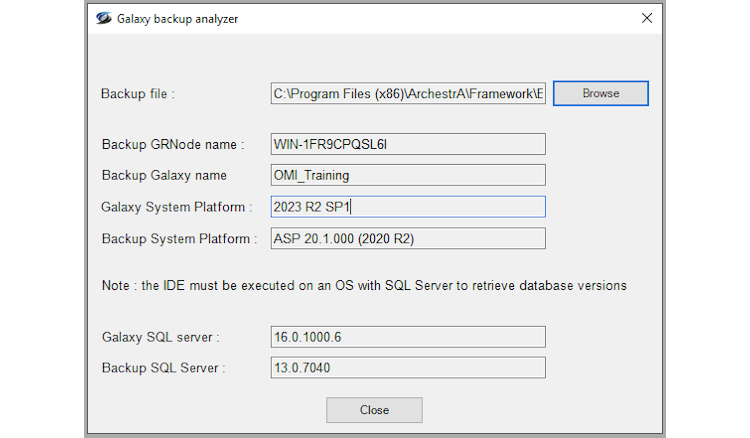Close the dialog with the X button
This screenshot has width=750, height=438.
(x=647, y=18)
